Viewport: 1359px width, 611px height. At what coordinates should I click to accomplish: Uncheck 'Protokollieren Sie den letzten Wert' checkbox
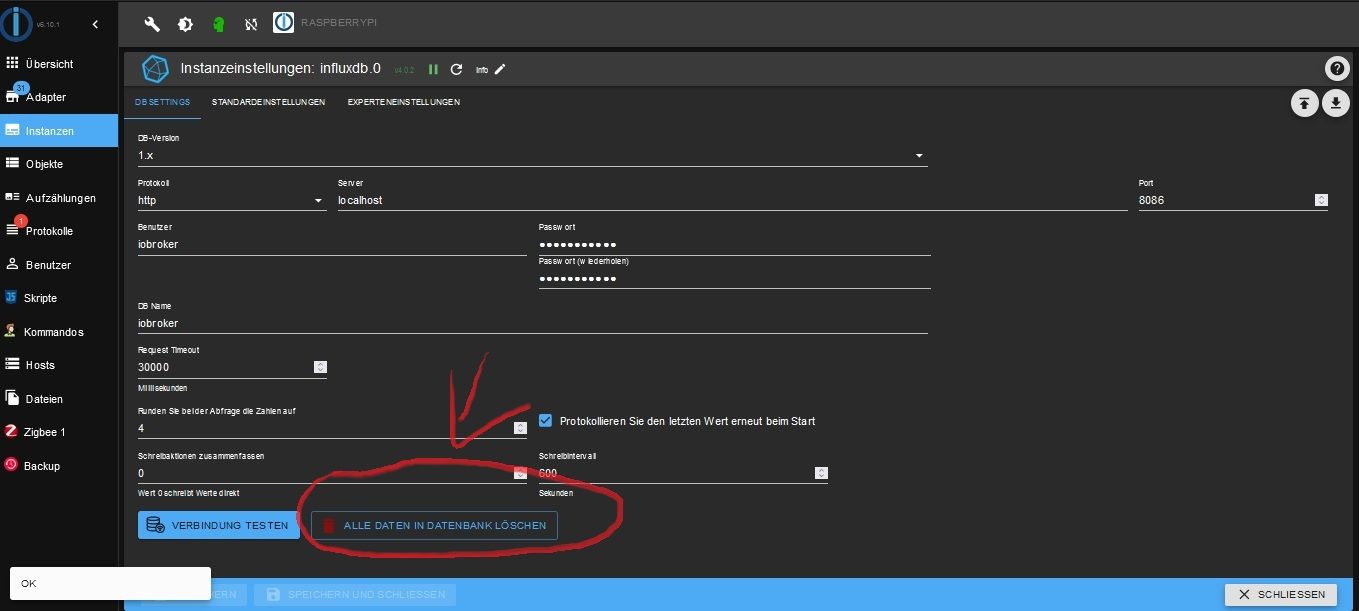click(546, 421)
